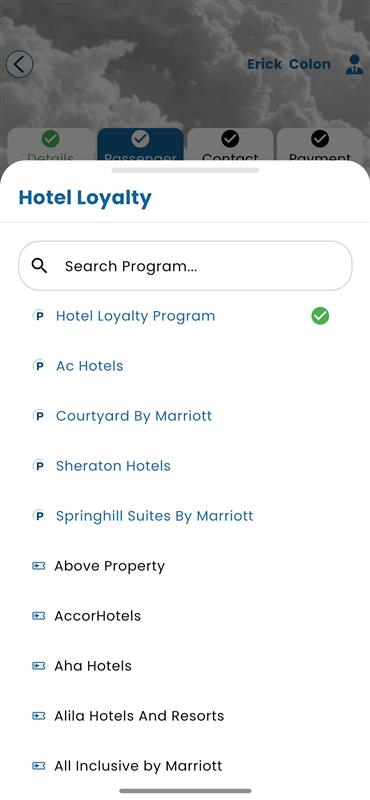Click the bottom sheet drag handle
Image resolution: width=370 pixels, height=800 pixels.
(185, 170)
